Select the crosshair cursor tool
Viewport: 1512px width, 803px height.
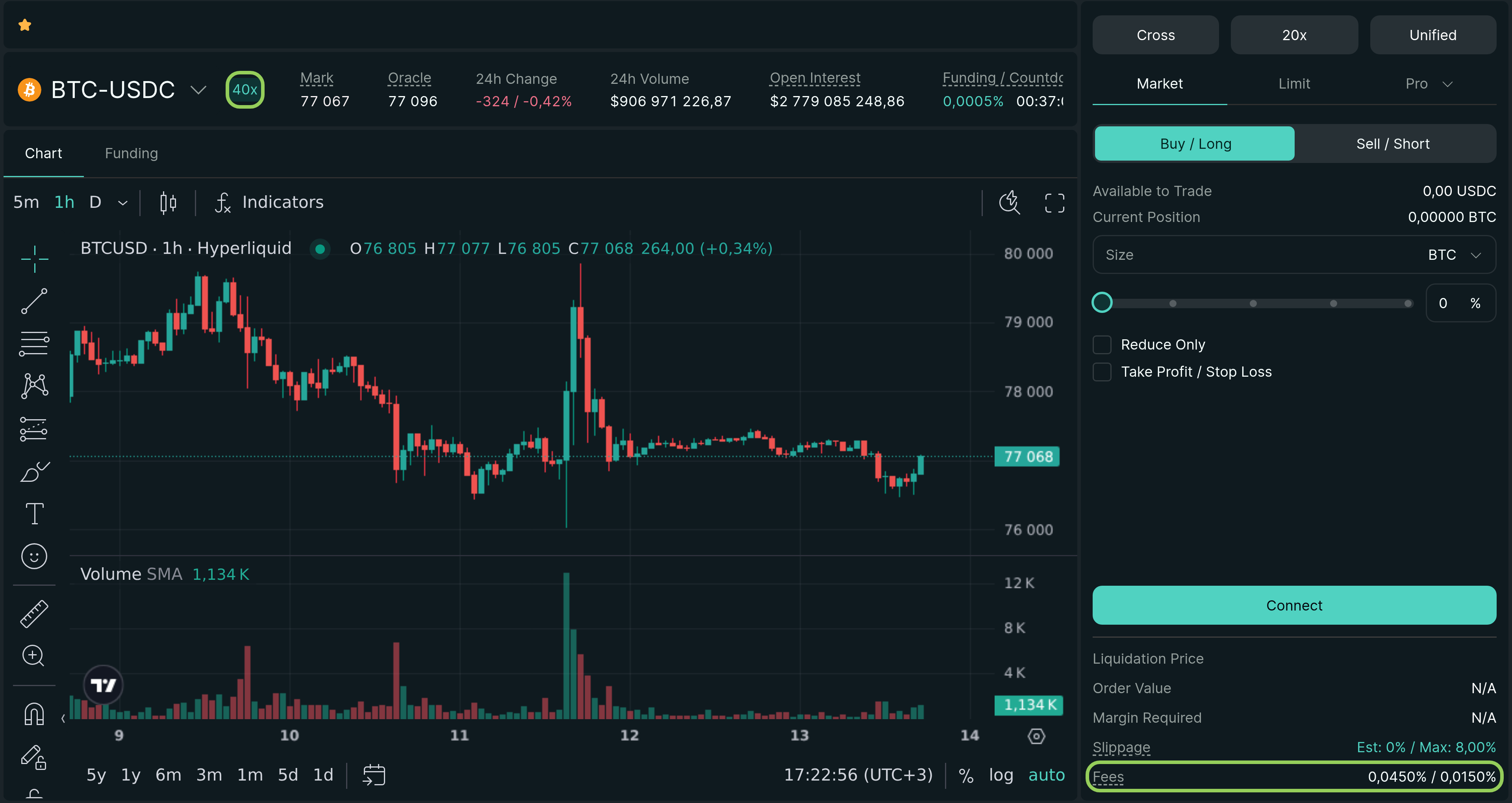[x=35, y=259]
